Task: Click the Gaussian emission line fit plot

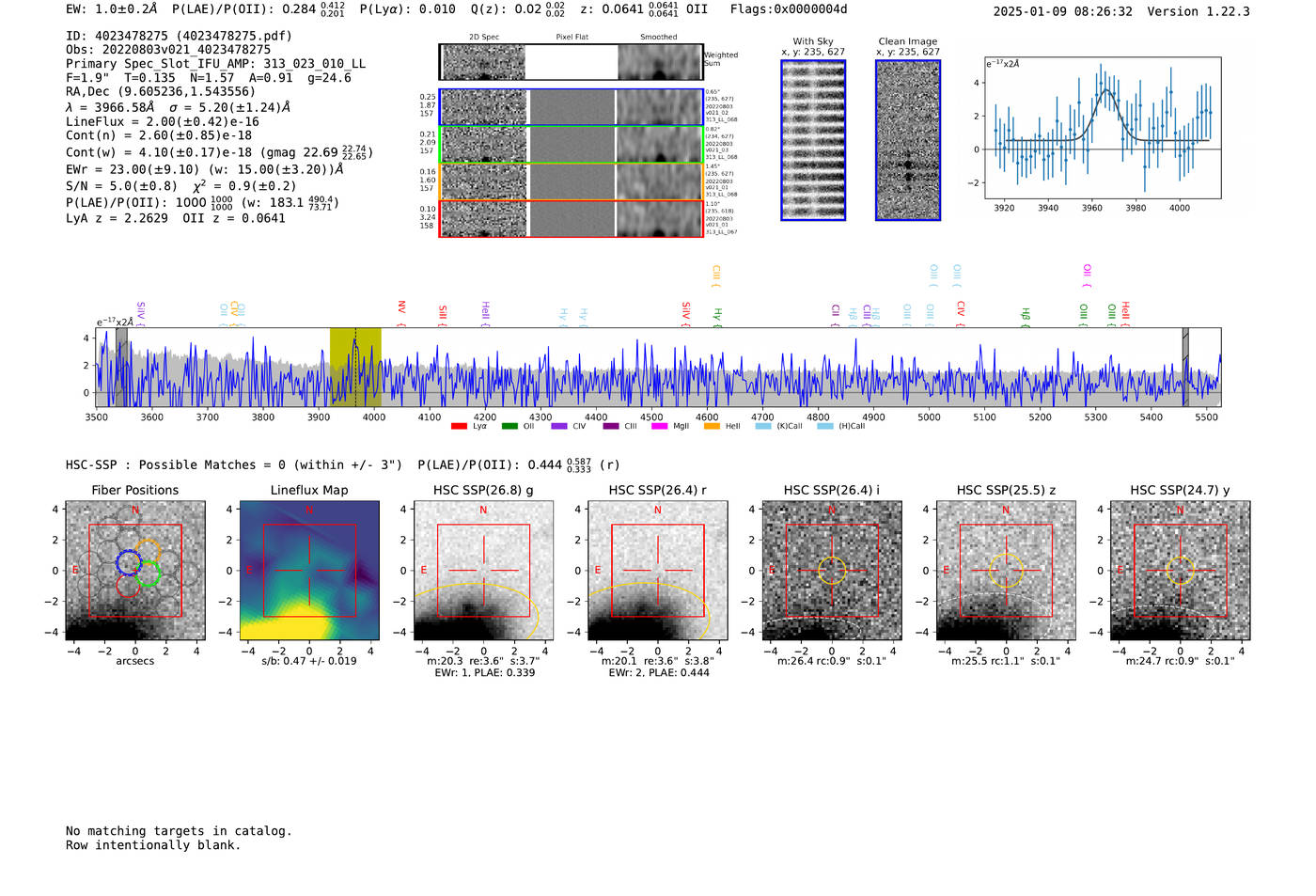Action: [1103, 128]
